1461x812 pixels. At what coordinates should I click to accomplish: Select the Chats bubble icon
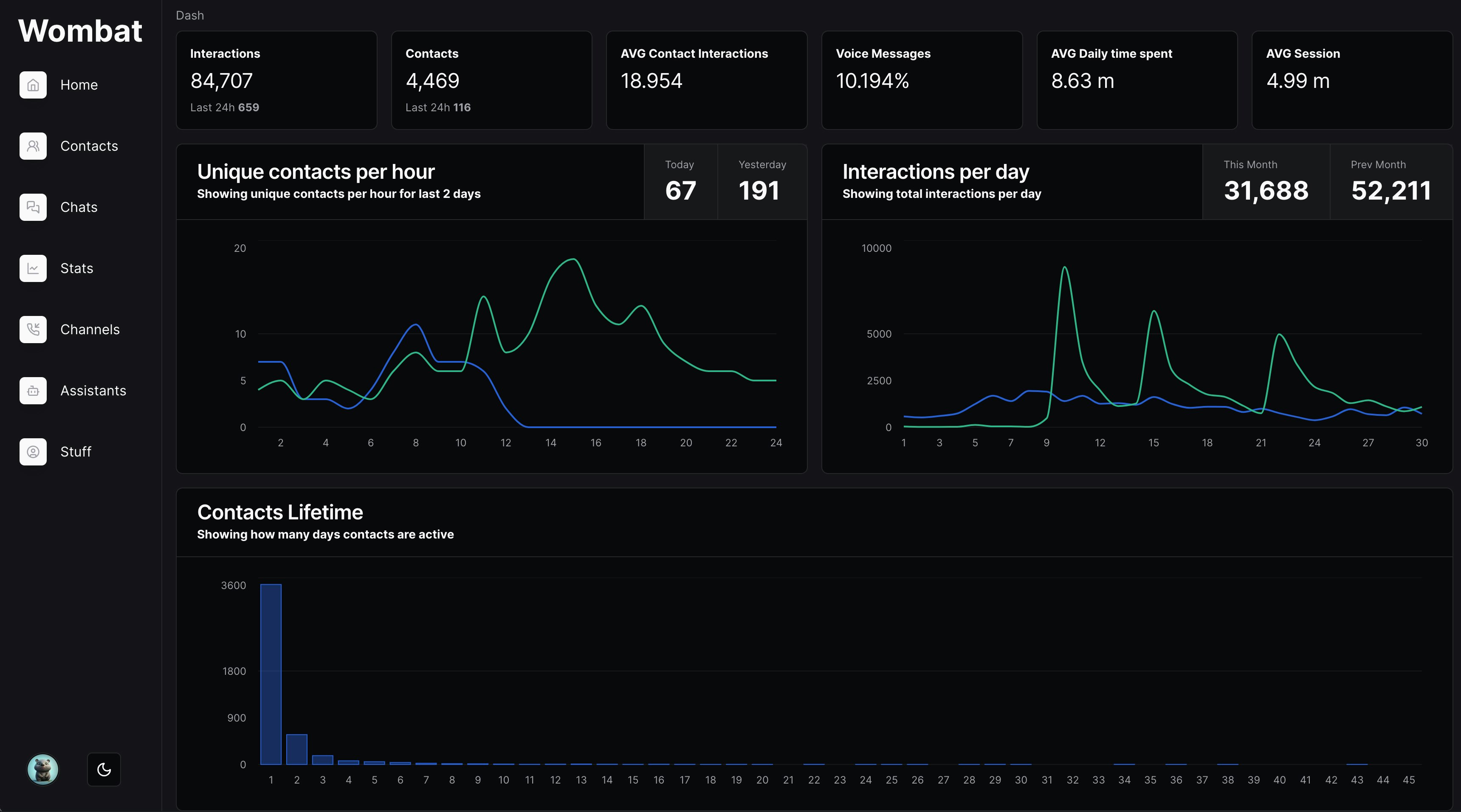pos(33,208)
